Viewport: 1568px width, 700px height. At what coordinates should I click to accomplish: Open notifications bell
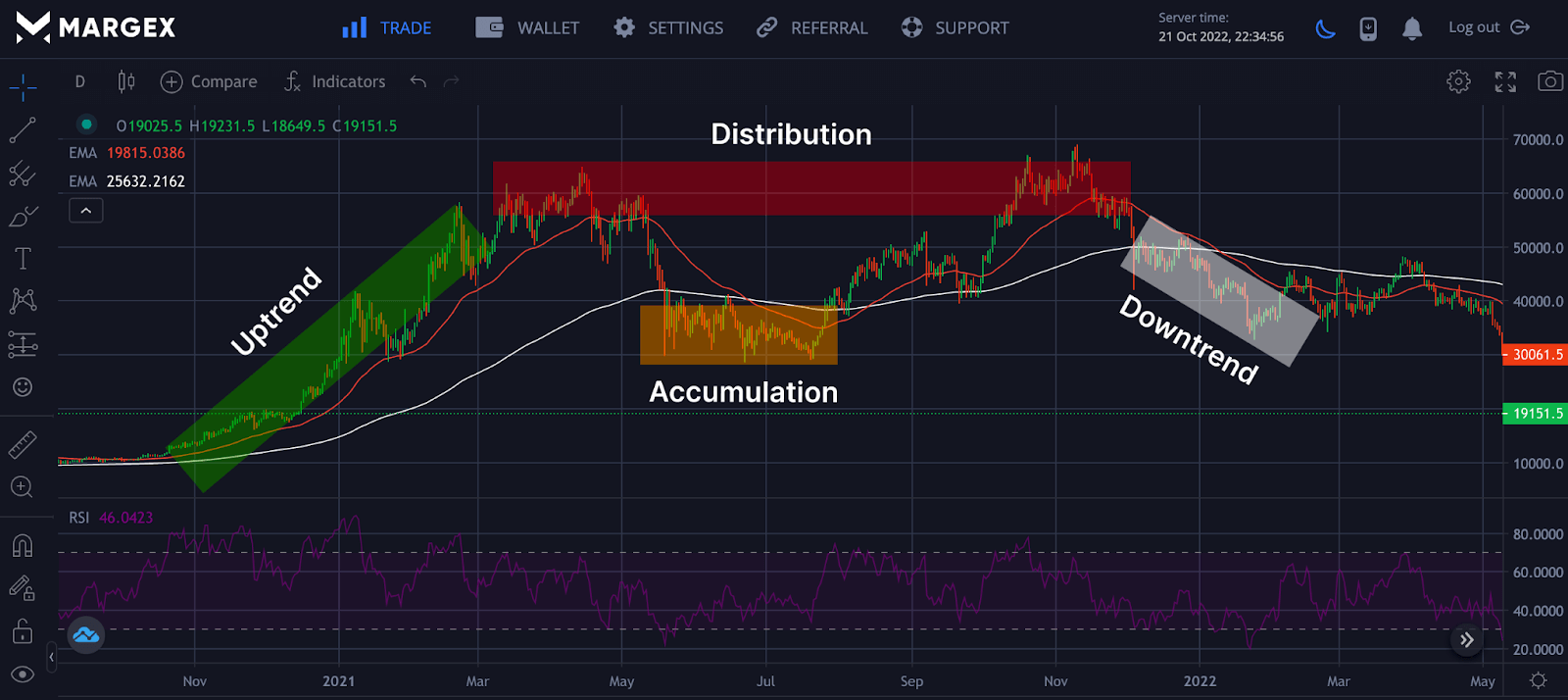[1412, 28]
